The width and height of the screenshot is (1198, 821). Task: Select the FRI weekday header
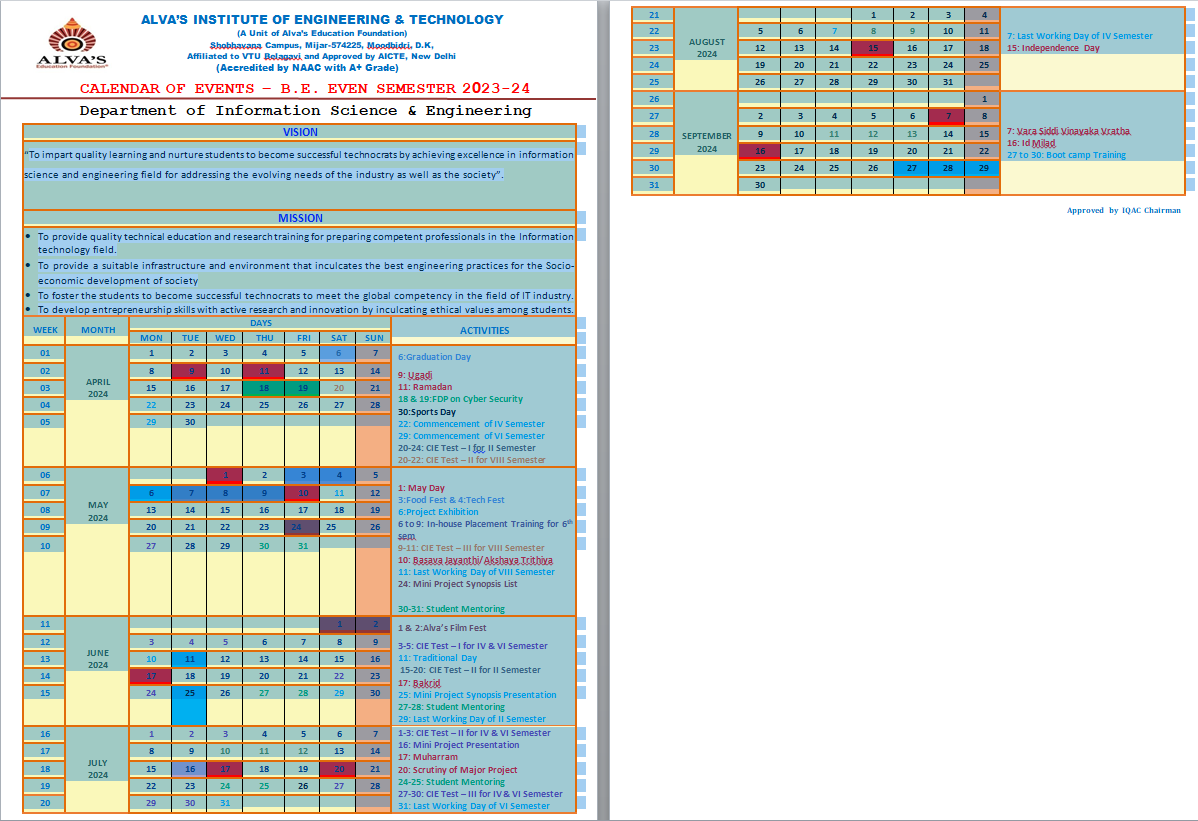303,338
